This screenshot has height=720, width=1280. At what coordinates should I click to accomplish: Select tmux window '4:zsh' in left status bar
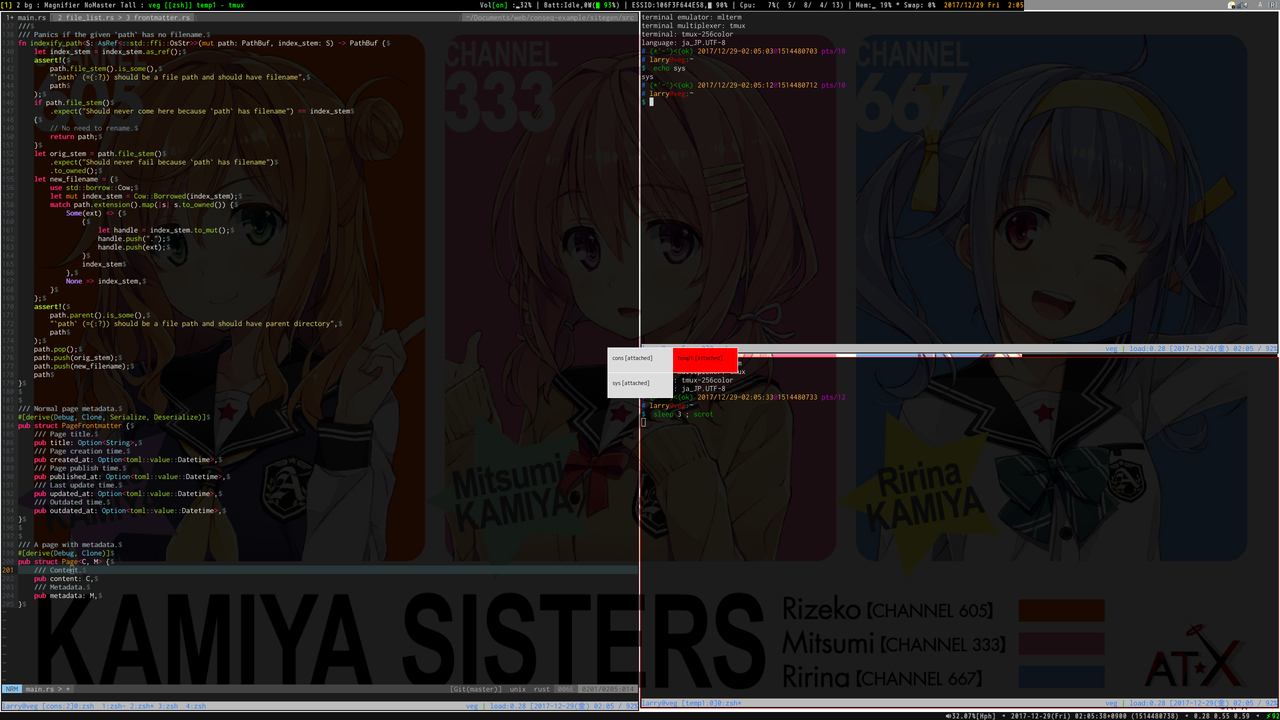click(x=196, y=705)
